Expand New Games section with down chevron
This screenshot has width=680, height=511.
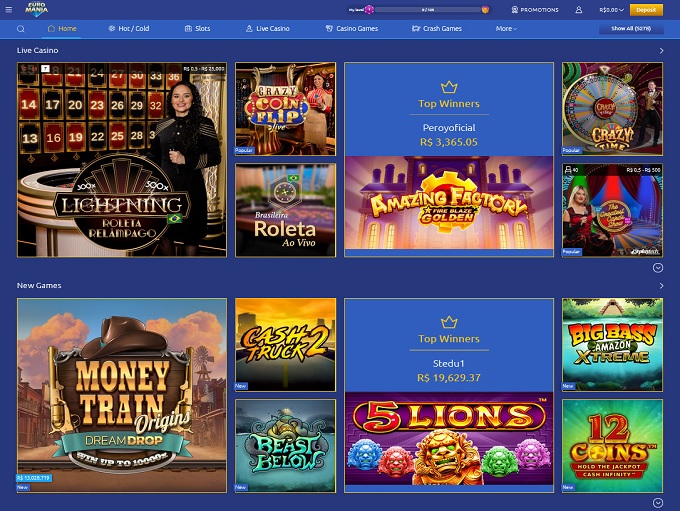(x=658, y=502)
